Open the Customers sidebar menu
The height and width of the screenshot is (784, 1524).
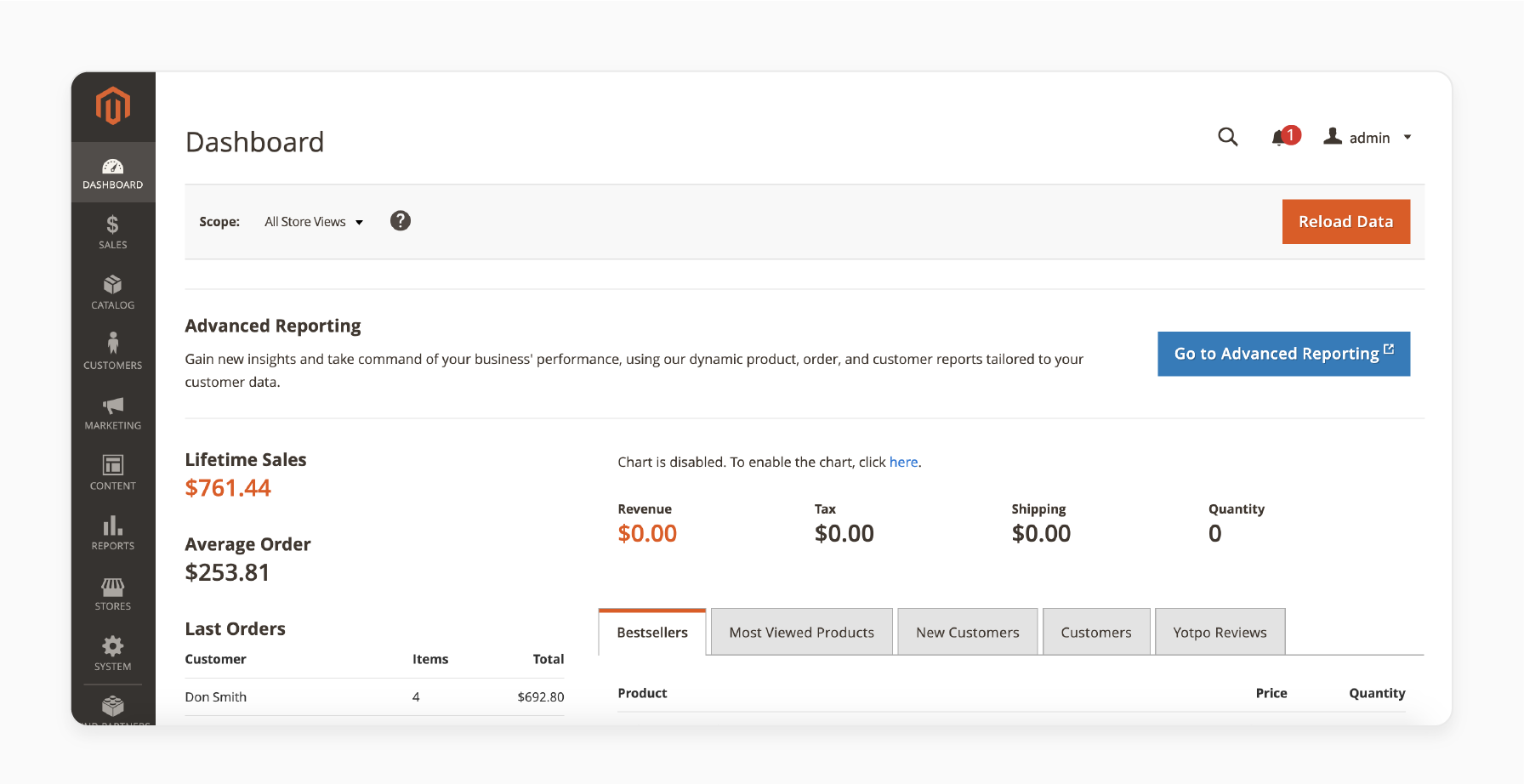point(113,353)
